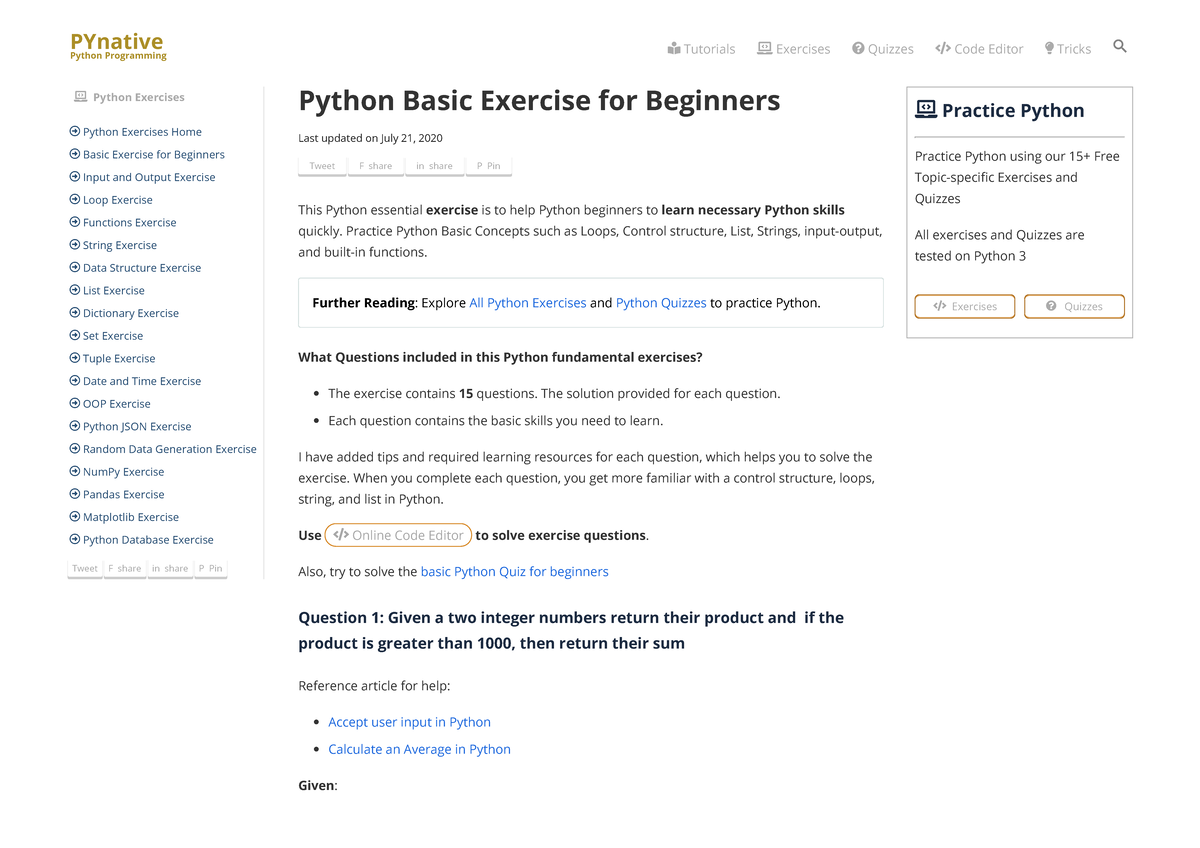Image resolution: width=1200 pixels, height=848 pixels.
Task: Open the basic Python Quiz for beginners link
Action: [514, 571]
